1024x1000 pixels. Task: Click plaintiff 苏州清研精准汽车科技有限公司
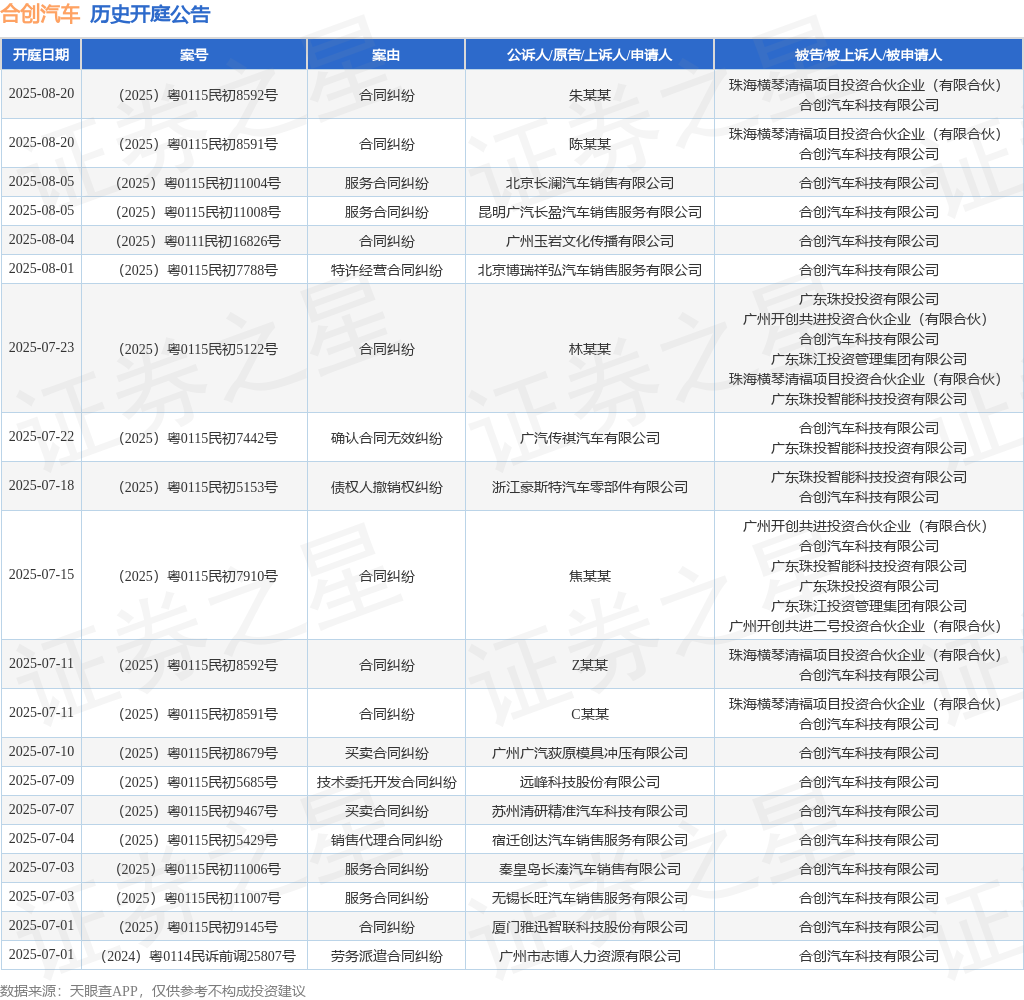tap(590, 811)
